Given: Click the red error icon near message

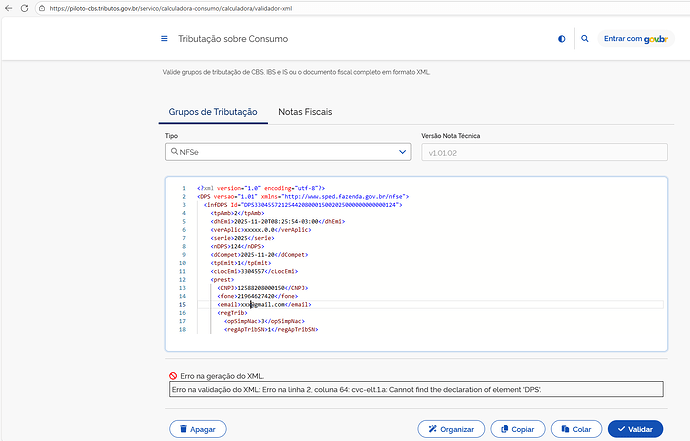Looking at the screenshot, I should 173,375.
